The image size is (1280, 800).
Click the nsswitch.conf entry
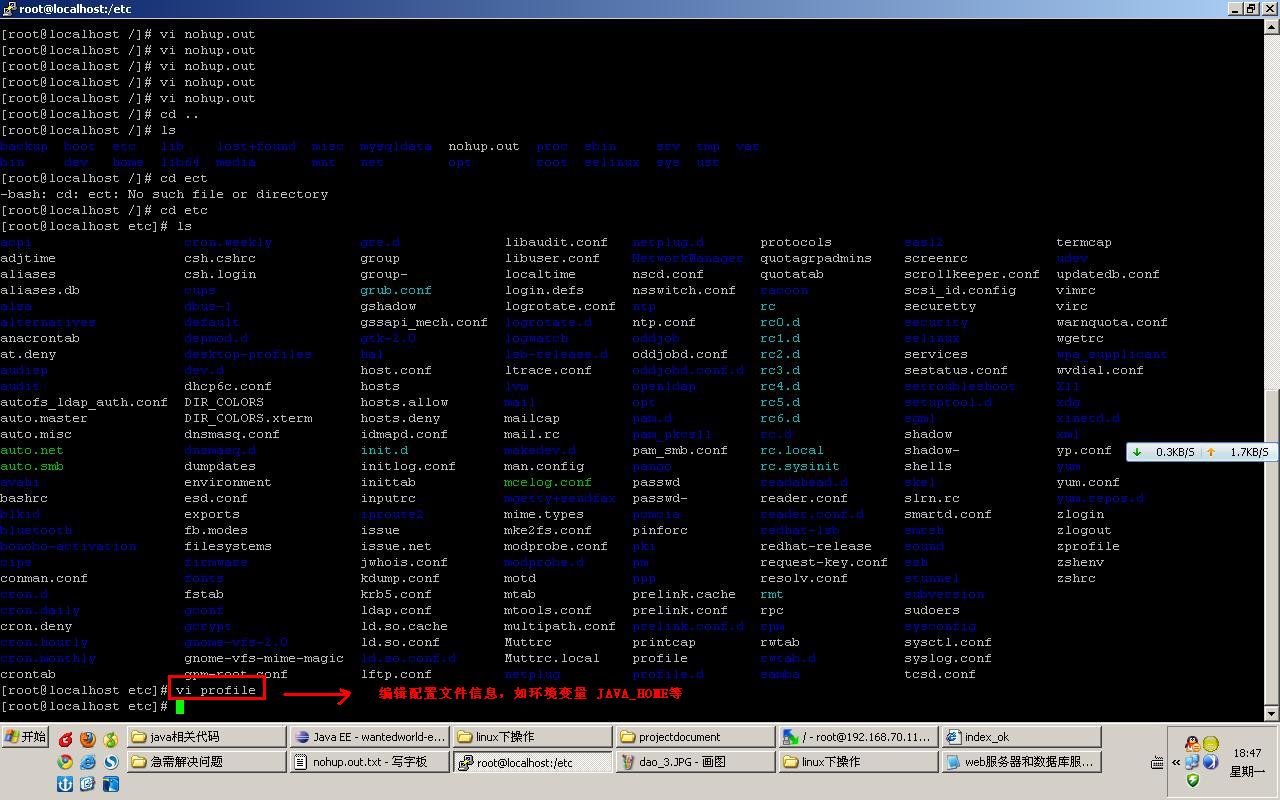tap(684, 290)
